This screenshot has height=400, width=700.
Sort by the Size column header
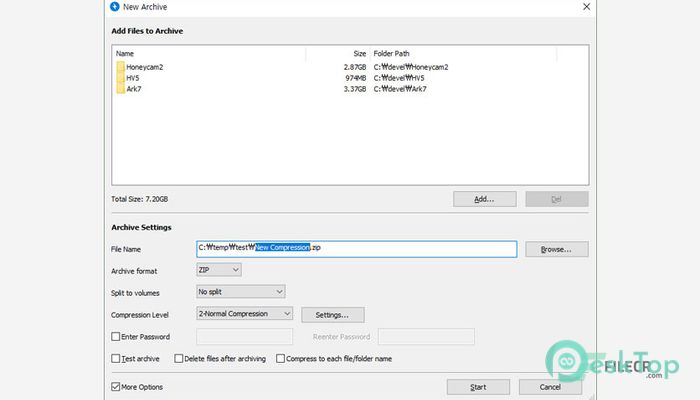coord(360,54)
